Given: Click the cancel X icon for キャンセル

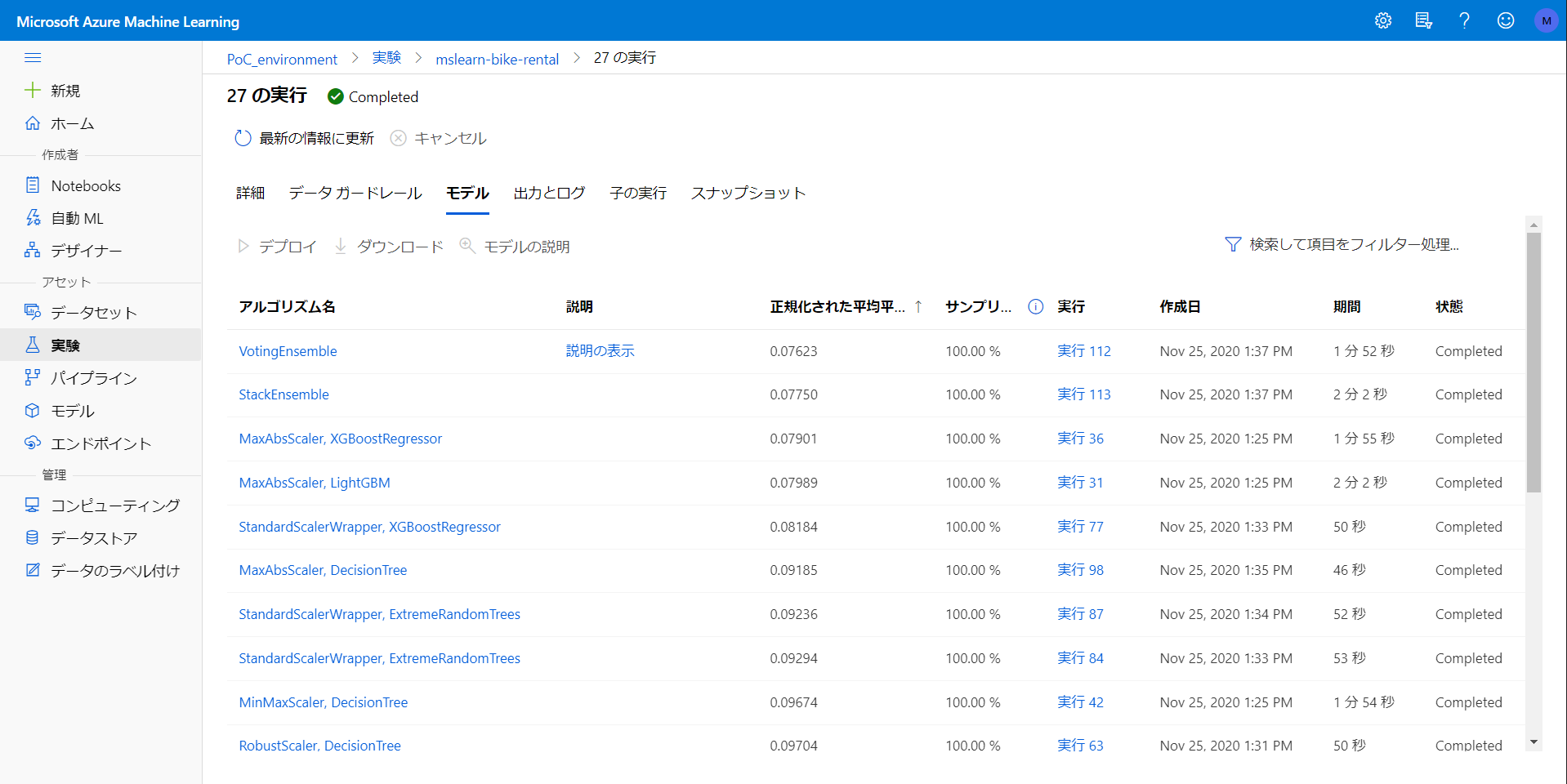Looking at the screenshot, I should (398, 138).
